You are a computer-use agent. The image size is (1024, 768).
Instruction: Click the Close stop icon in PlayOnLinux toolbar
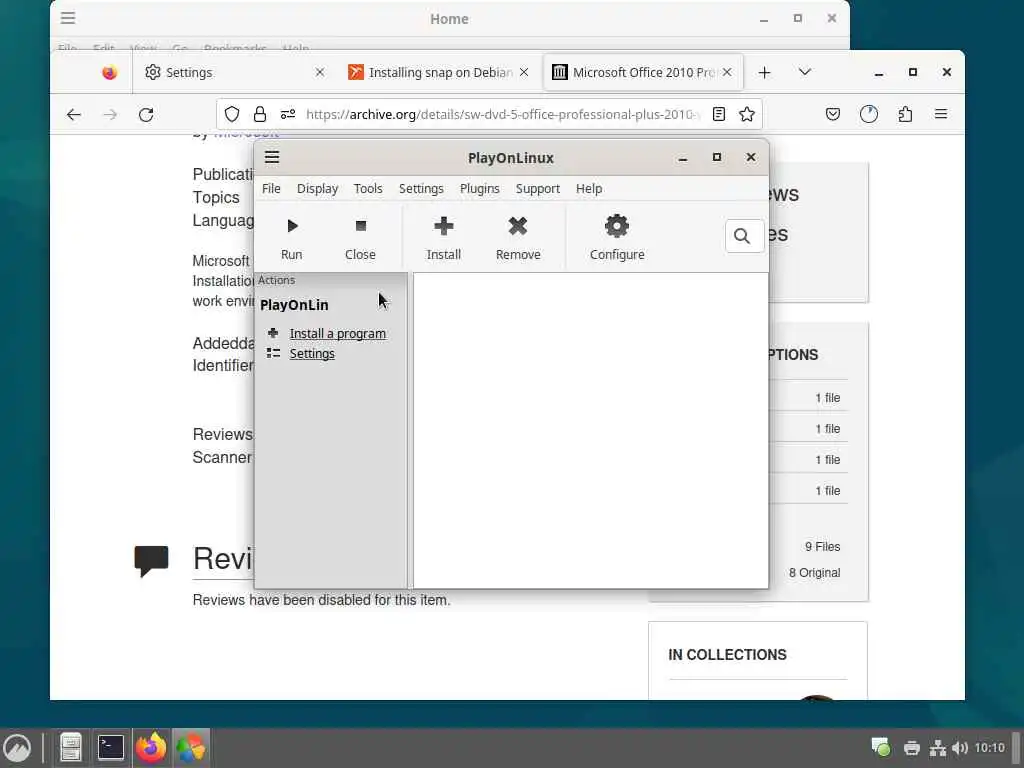click(x=360, y=226)
